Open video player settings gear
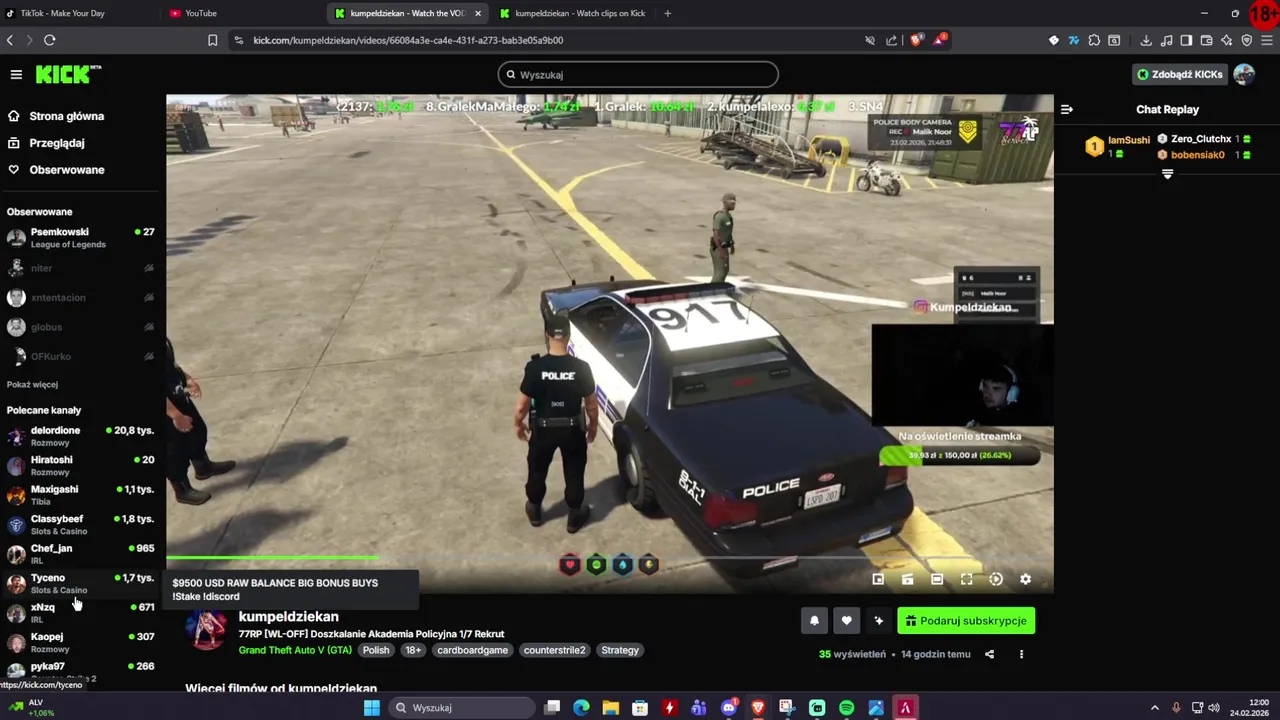 point(1025,579)
